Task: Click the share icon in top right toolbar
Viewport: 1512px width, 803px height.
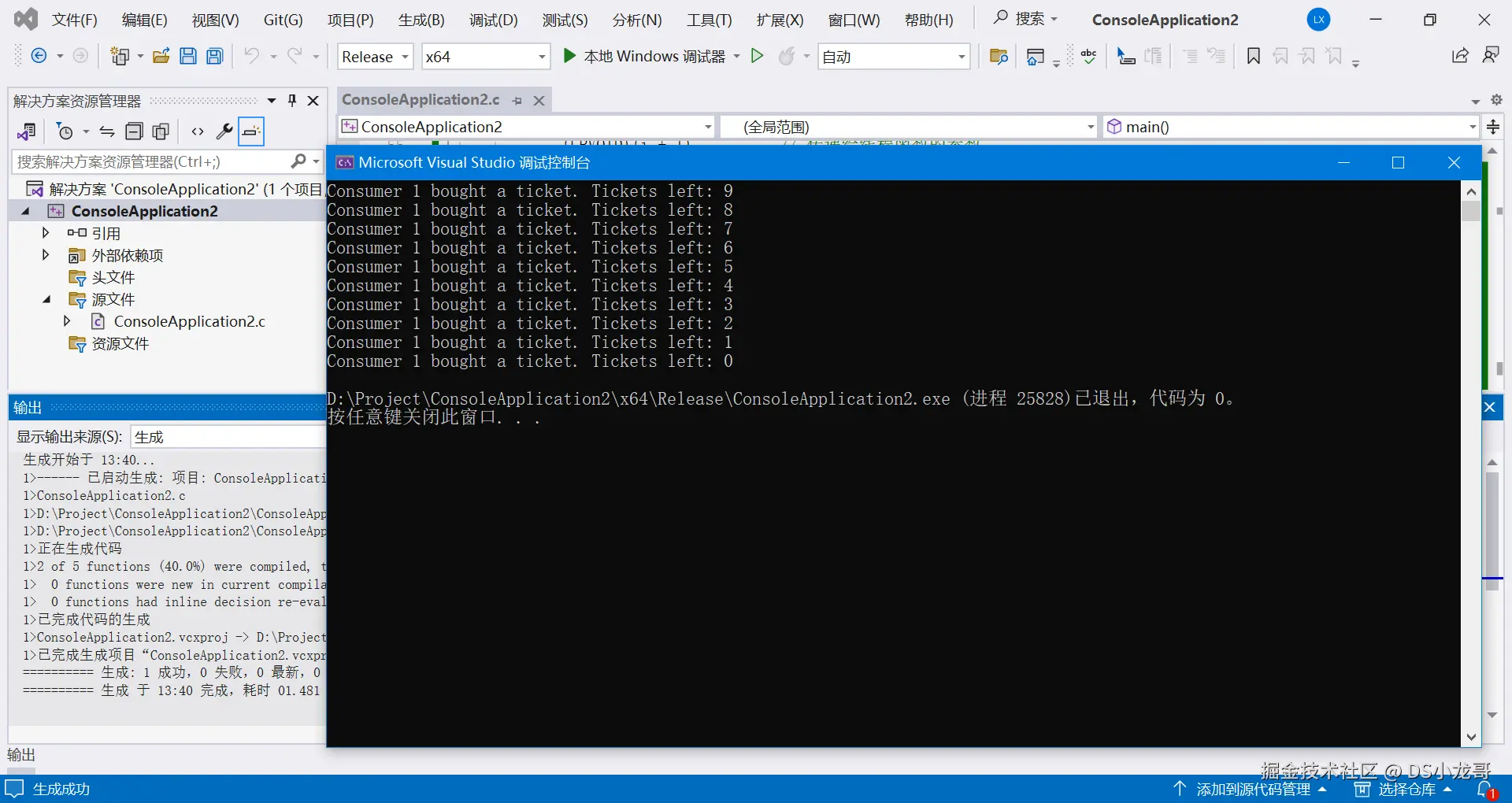Action: [x=1460, y=55]
